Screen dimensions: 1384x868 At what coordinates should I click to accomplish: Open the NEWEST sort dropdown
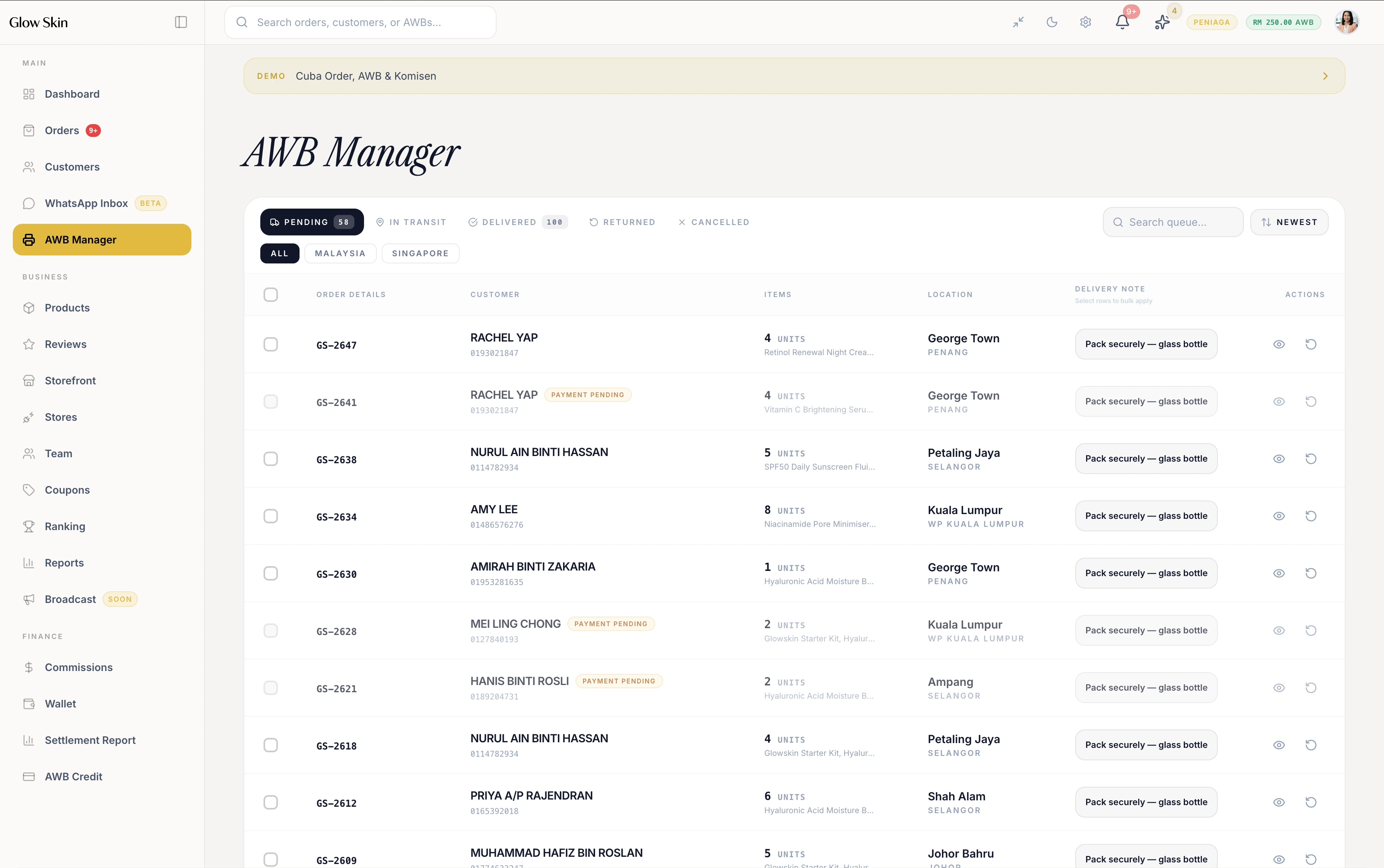1289,222
